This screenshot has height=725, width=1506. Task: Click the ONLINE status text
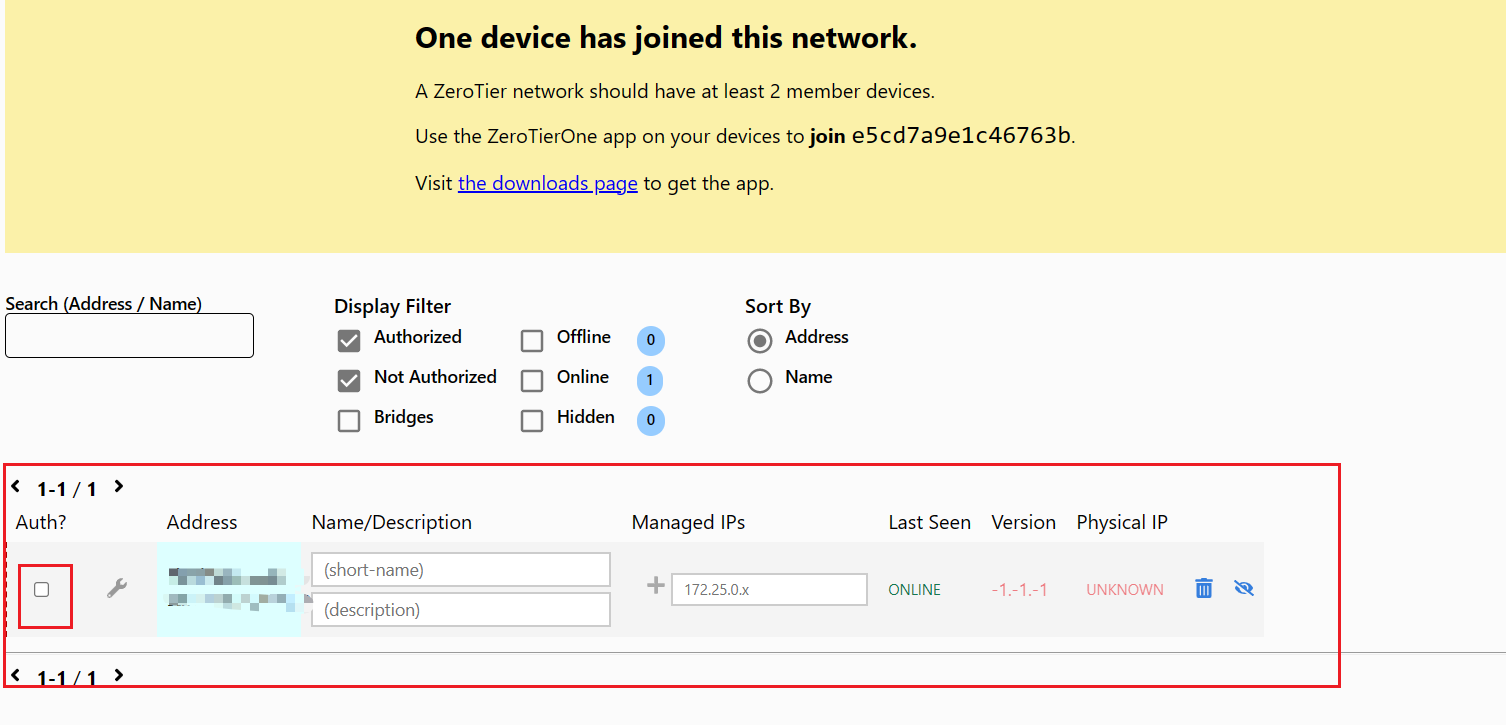tap(915, 590)
